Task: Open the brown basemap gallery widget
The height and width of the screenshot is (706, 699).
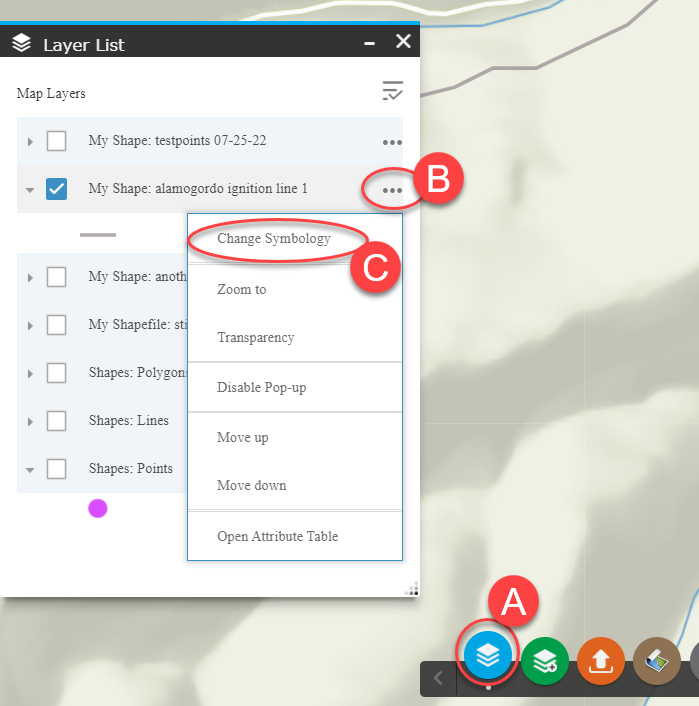Action: point(657,661)
